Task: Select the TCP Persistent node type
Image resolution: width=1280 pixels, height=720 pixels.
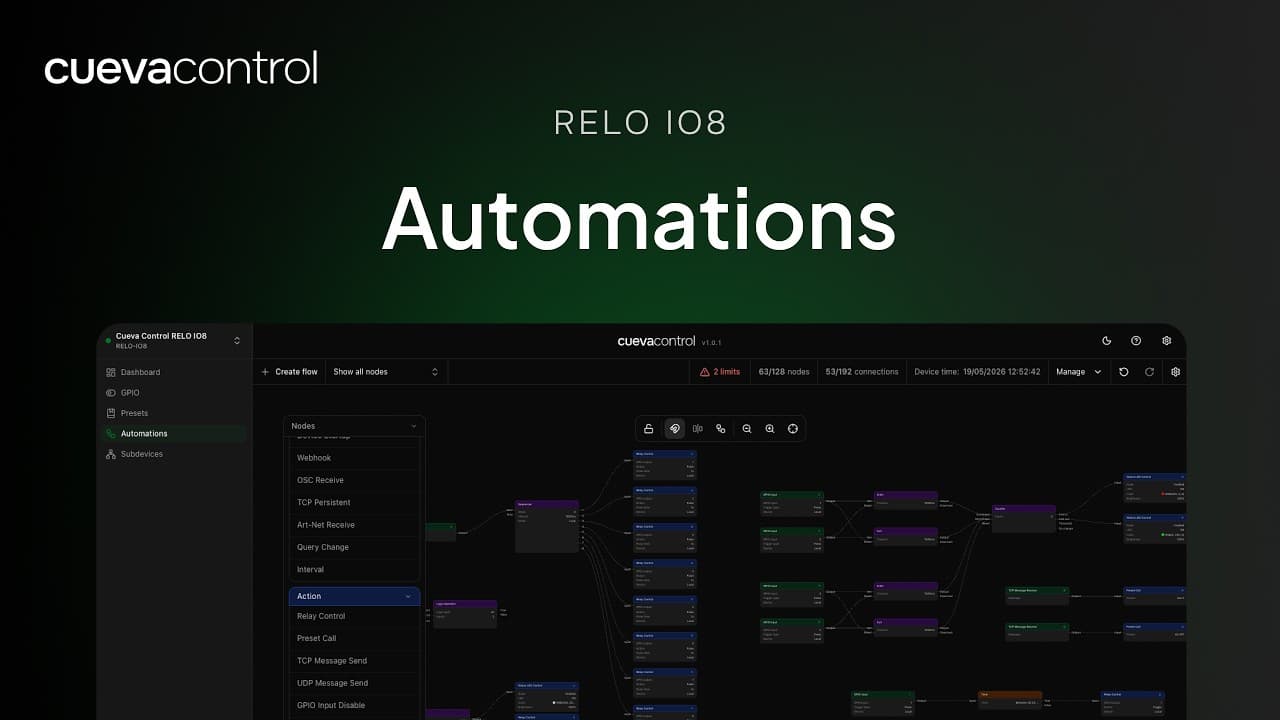Action: point(354,502)
